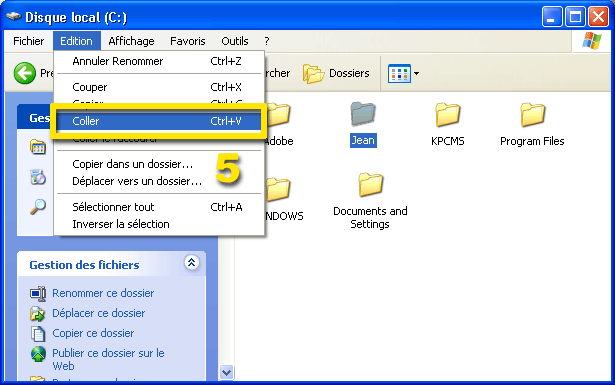The width and height of the screenshot is (615, 385).
Task: Open the Fichier menu
Action: (x=29, y=41)
